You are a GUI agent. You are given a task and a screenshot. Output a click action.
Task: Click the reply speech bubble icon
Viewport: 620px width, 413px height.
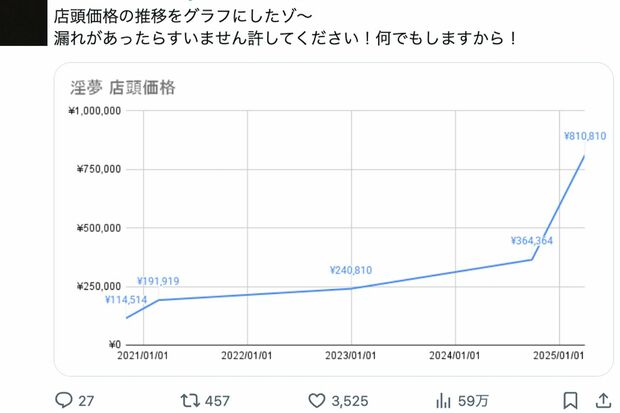coord(63,400)
